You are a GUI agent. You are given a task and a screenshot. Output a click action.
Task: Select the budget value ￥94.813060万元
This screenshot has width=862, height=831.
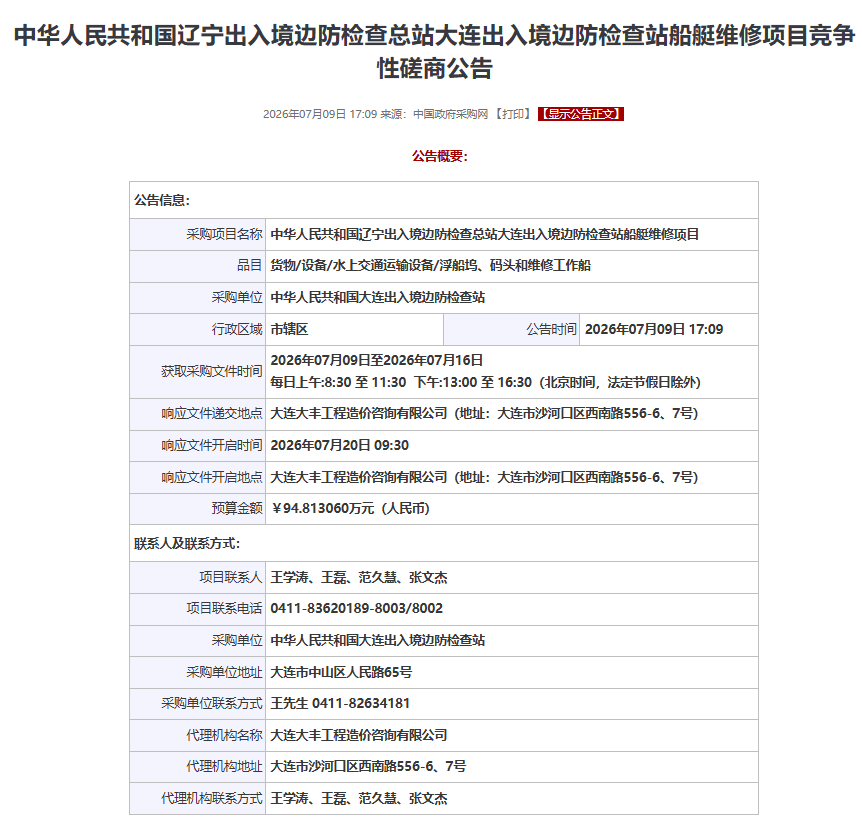(x=350, y=508)
